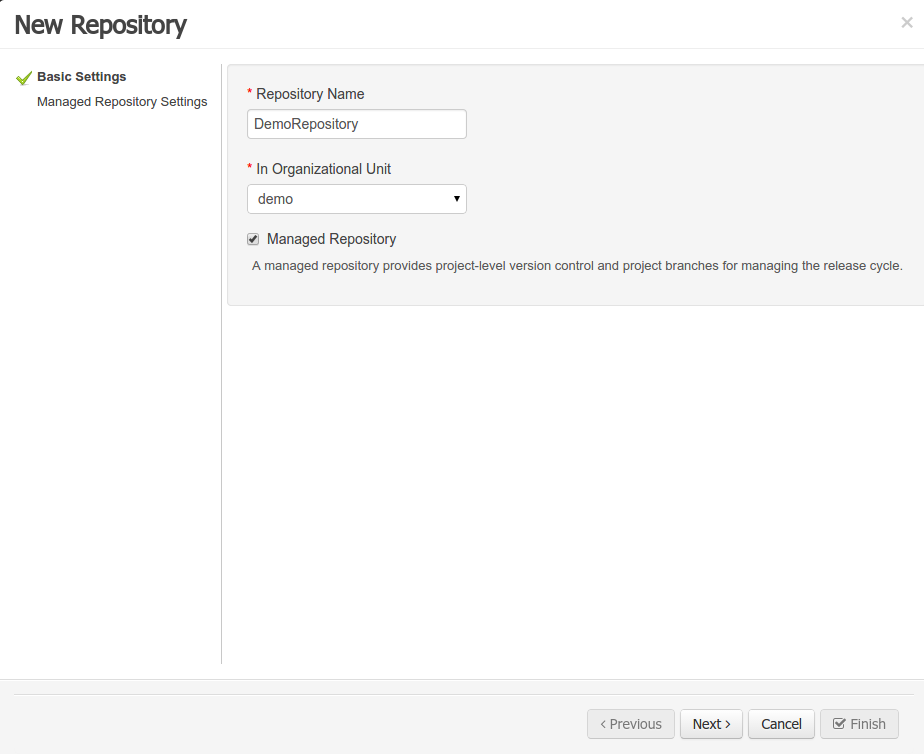This screenshot has width=924, height=754.
Task: Click the Organizational Unit dropdown arrow
Action: point(457,199)
